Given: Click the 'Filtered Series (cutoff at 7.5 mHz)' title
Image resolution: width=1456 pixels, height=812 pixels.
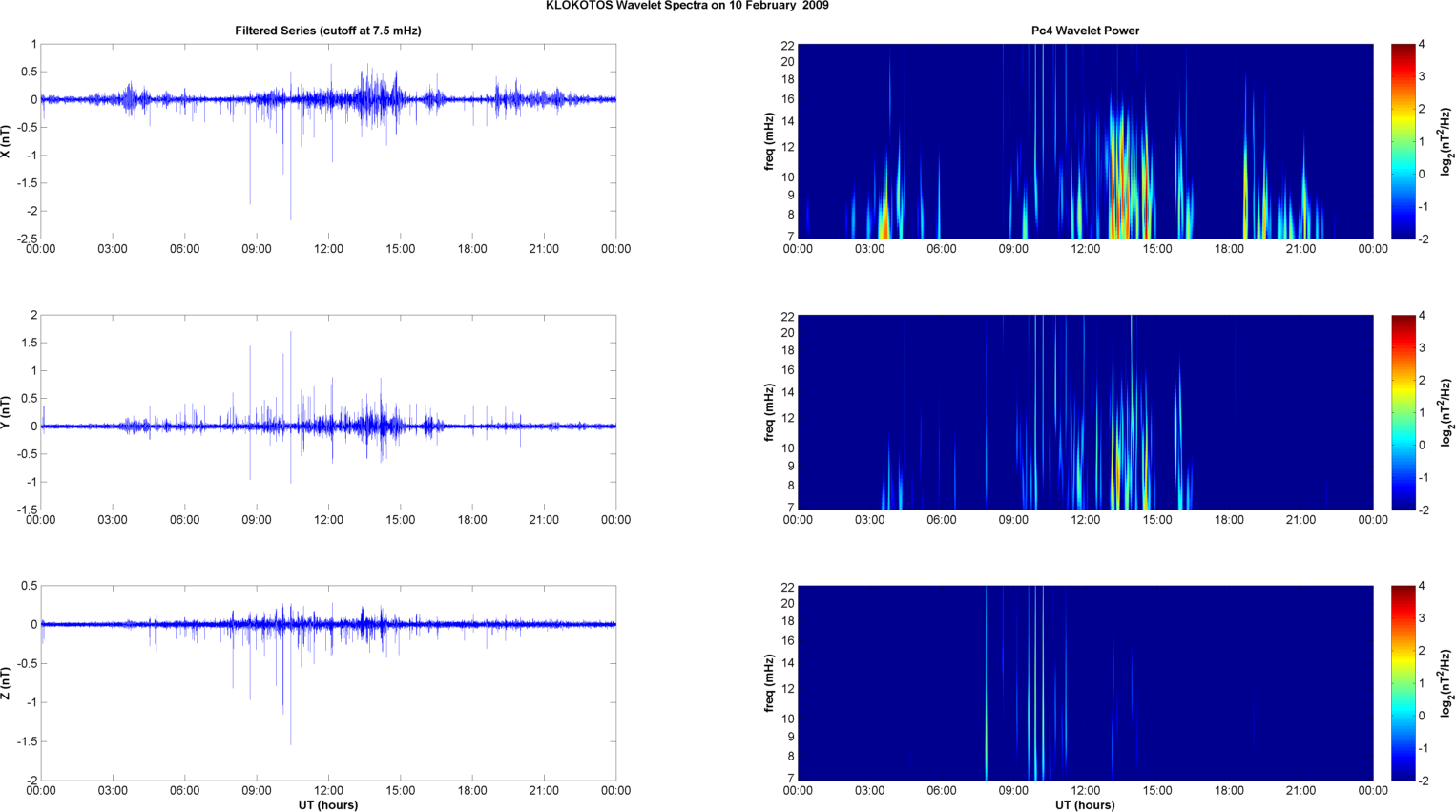Looking at the screenshot, I should coord(328,31).
